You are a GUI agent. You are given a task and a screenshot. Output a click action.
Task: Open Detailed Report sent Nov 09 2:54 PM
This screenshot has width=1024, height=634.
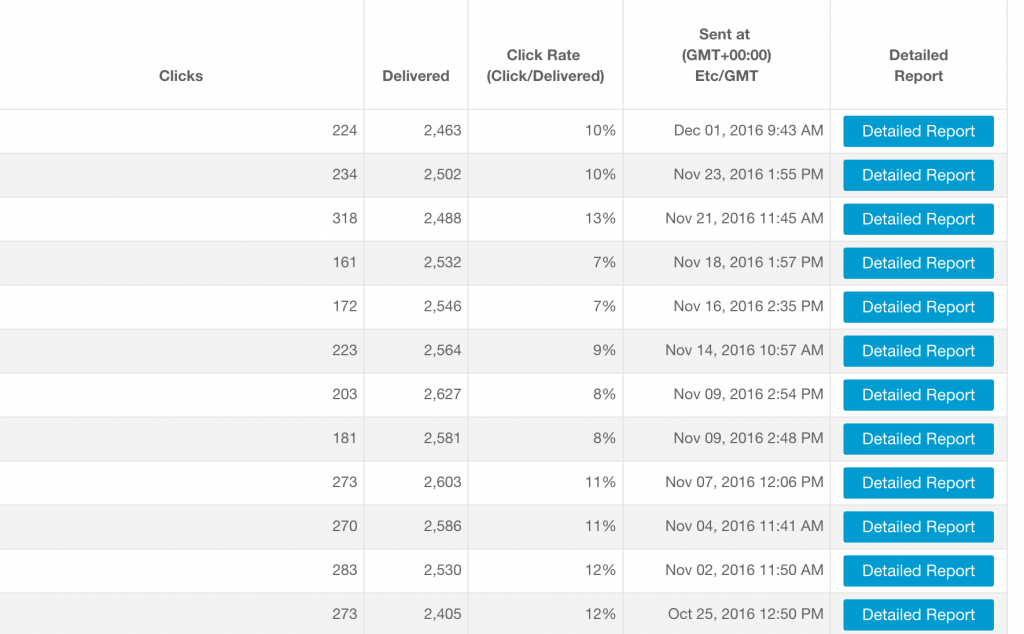(x=918, y=395)
